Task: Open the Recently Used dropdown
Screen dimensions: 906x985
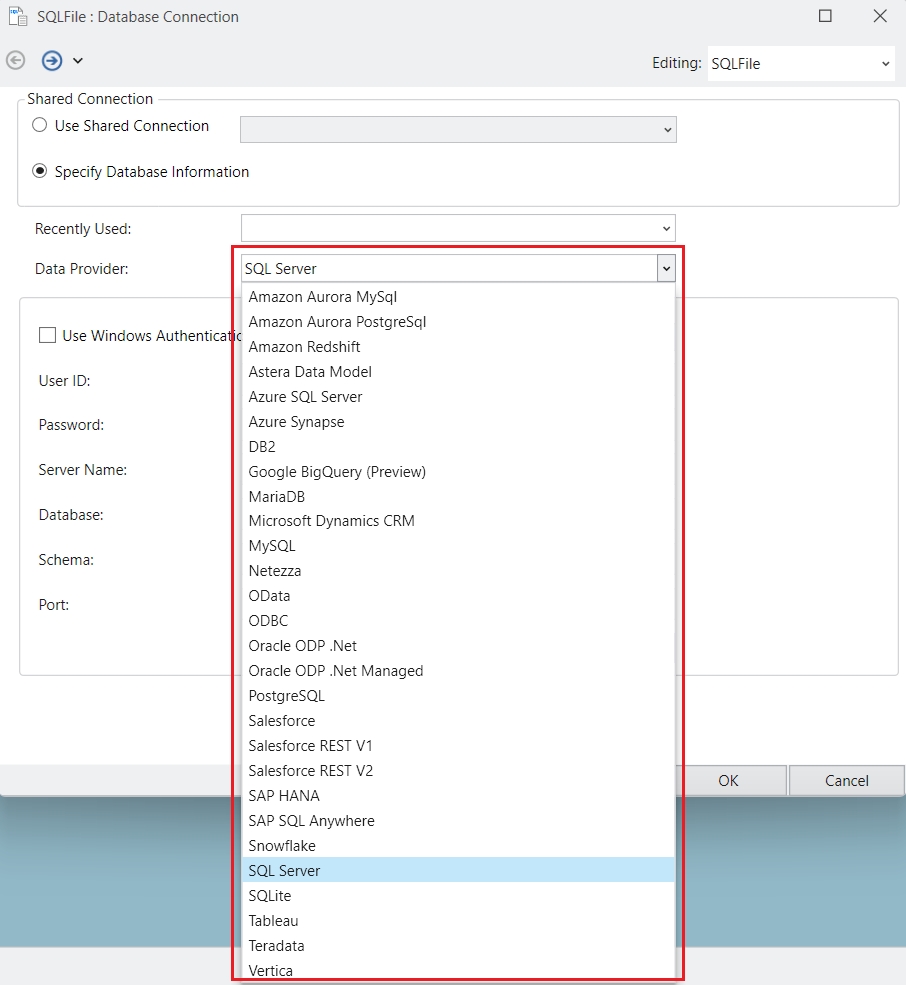Action: click(666, 228)
